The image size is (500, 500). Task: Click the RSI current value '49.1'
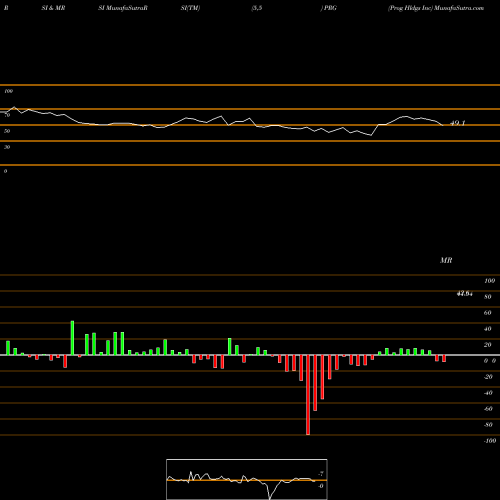[458, 123]
